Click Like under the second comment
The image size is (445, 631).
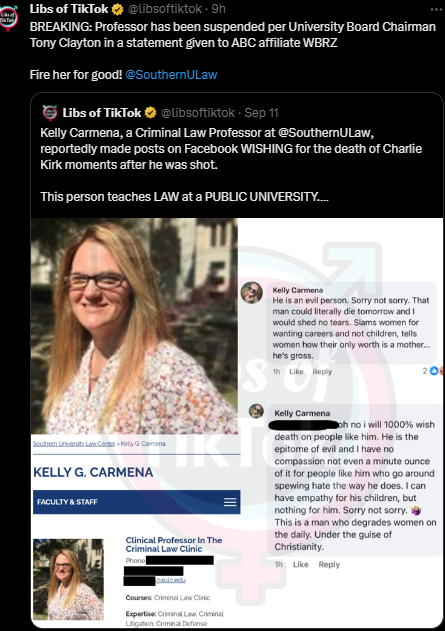301,565
